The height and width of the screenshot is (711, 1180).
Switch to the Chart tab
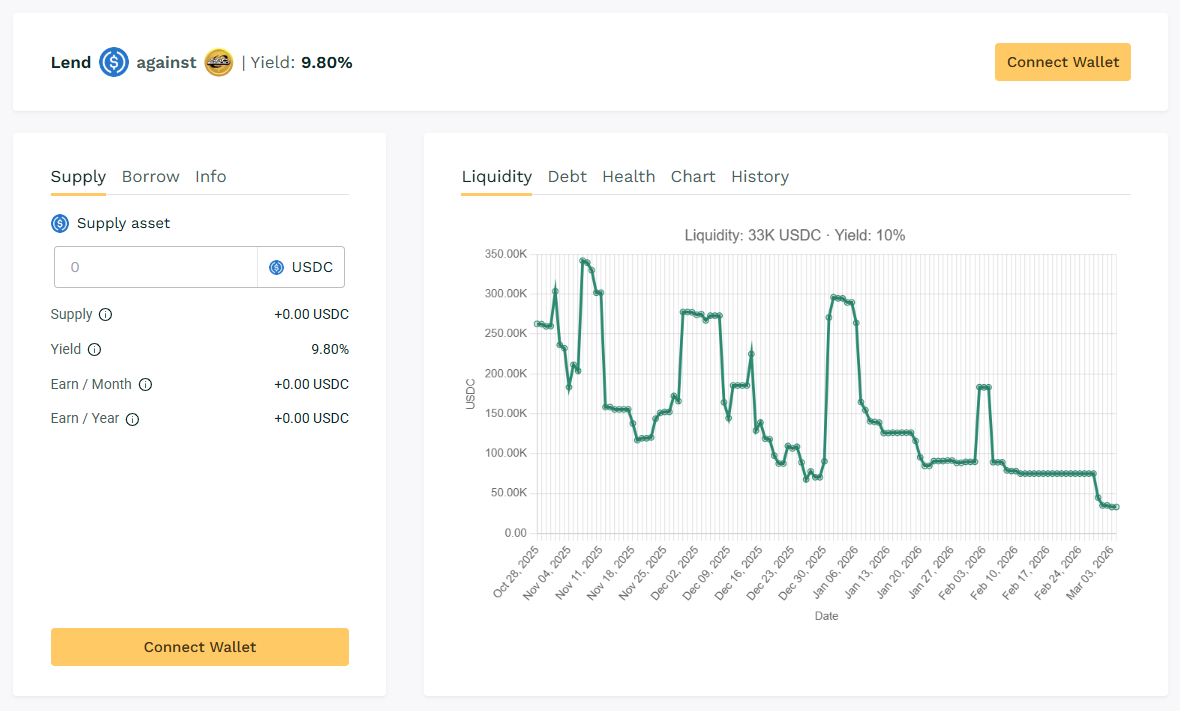coord(693,177)
